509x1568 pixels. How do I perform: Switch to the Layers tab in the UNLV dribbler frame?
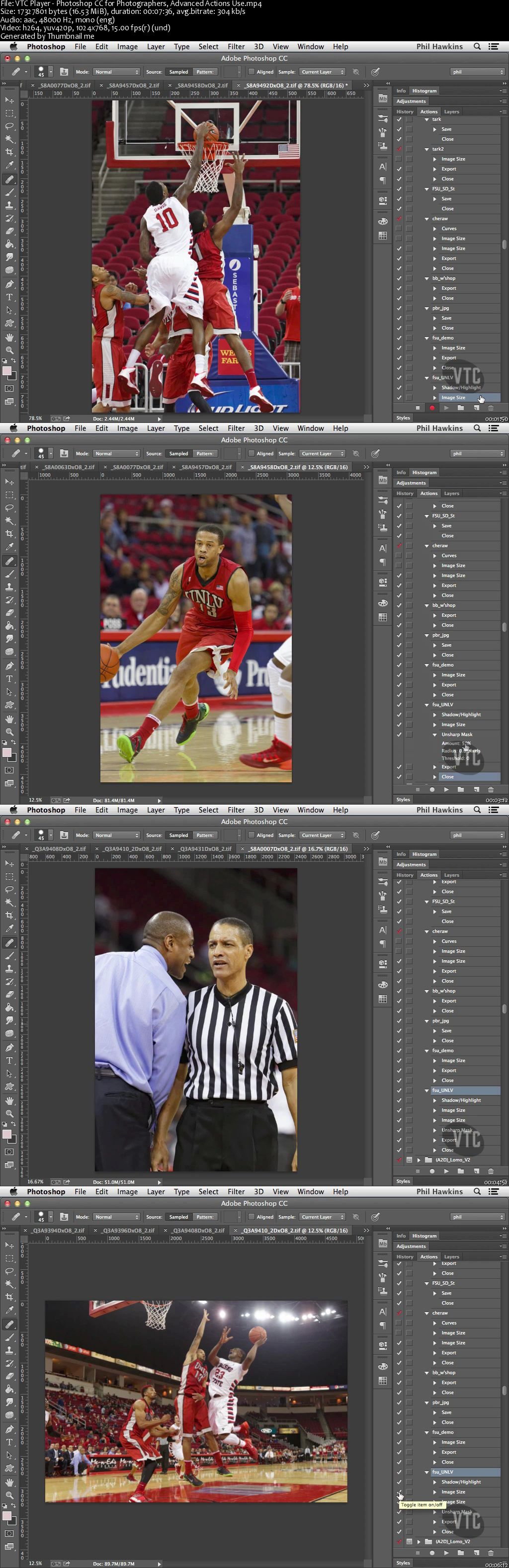click(x=452, y=493)
